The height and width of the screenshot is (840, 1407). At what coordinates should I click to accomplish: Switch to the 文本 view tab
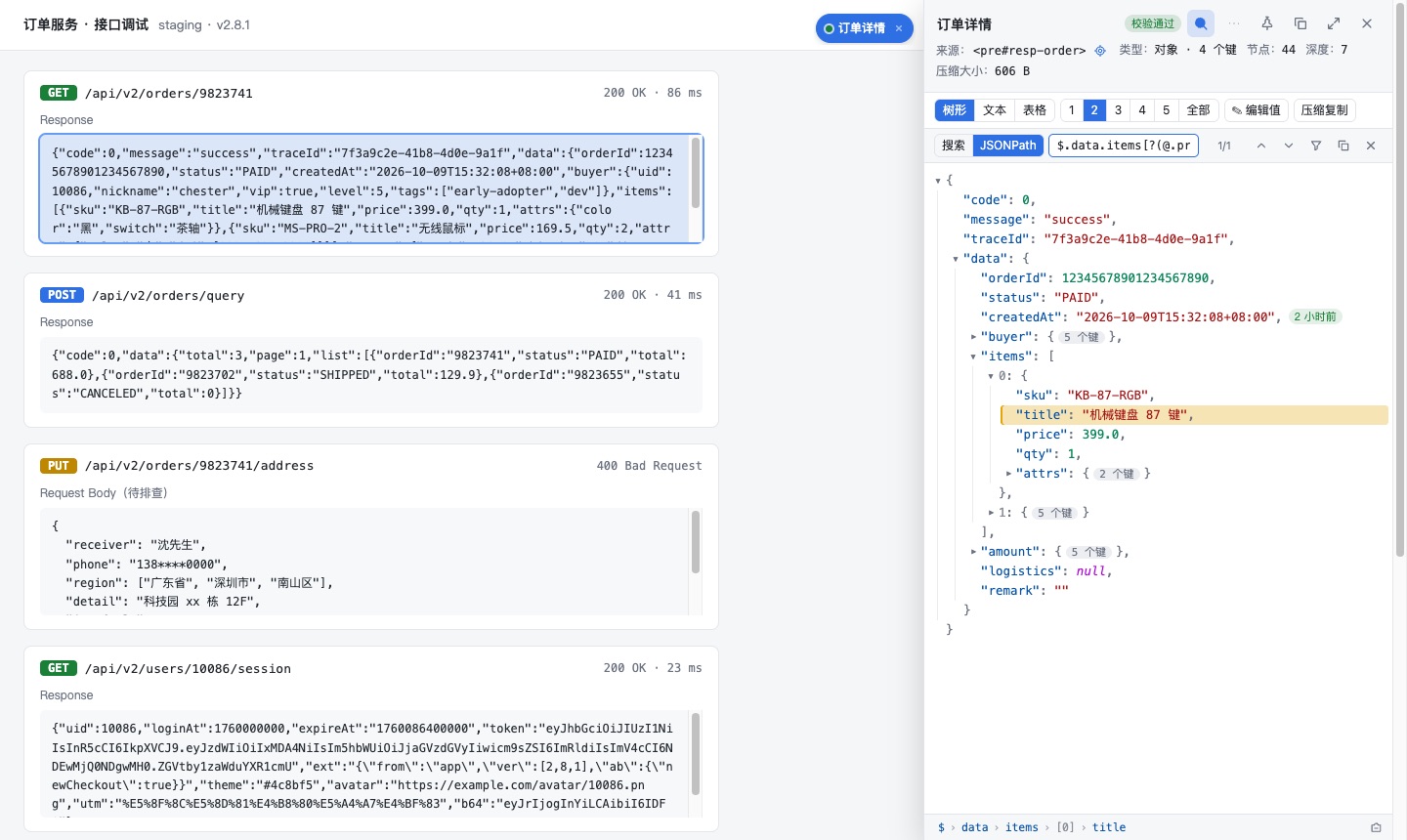(995, 110)
